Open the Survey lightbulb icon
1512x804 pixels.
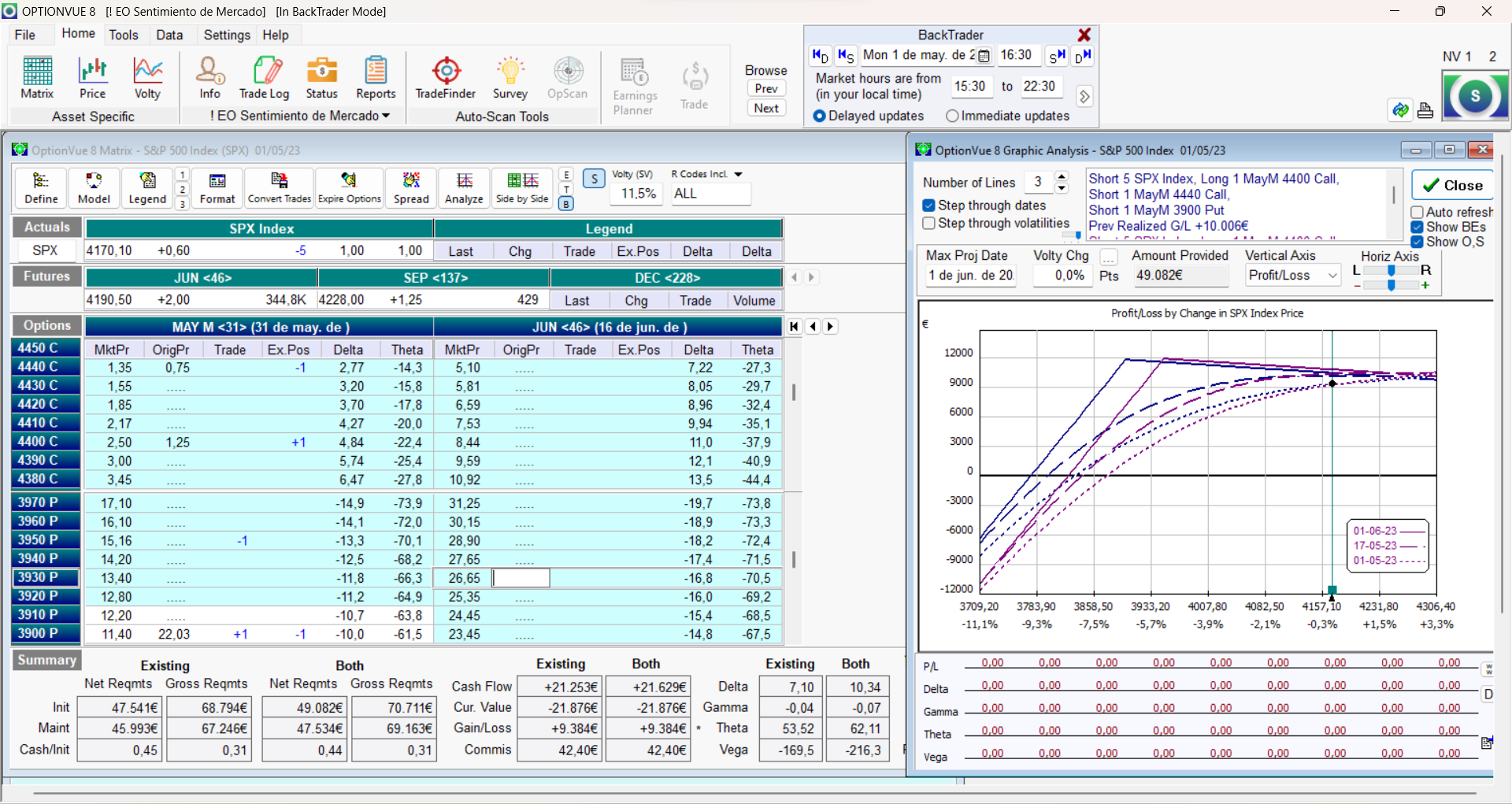pos(510,77)
